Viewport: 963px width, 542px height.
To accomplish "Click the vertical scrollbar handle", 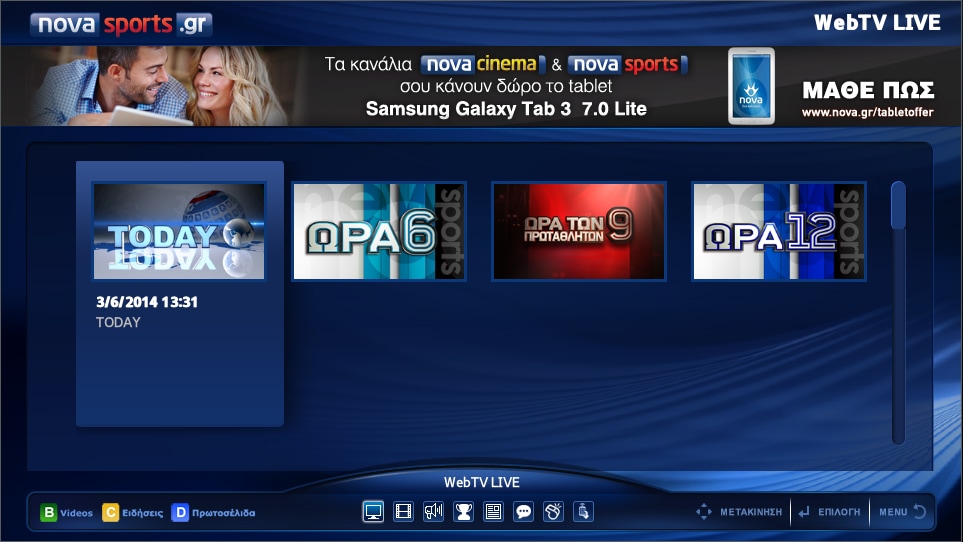I will (x=898, y=205).
